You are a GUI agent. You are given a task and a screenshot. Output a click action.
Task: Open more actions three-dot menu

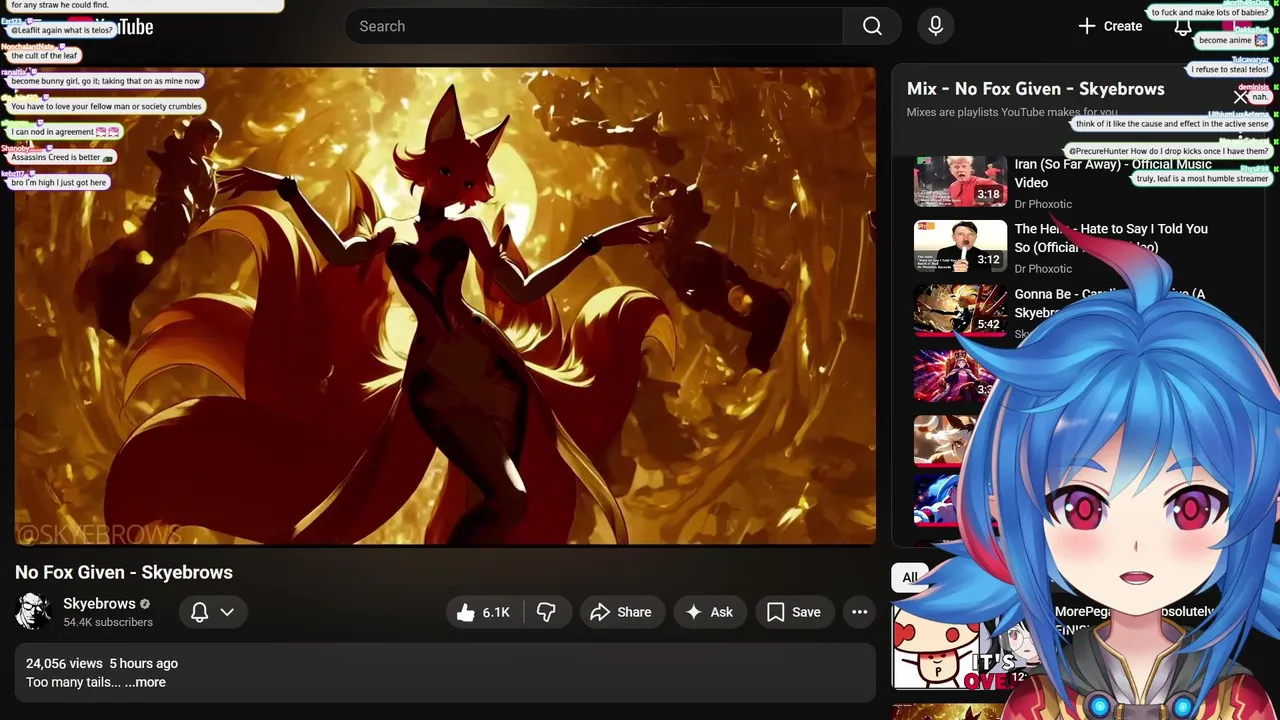859,612
